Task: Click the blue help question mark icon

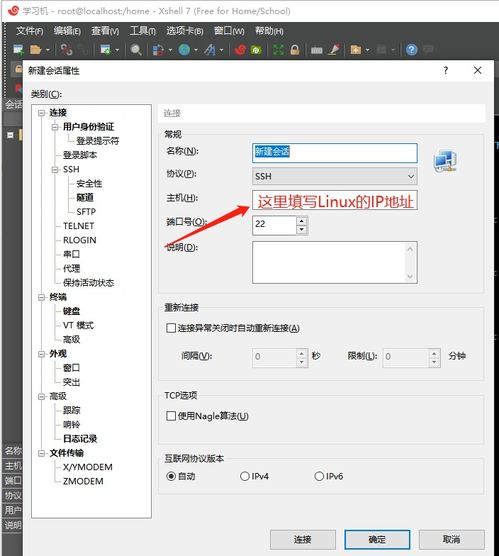Action: click(x=411, y=50)
